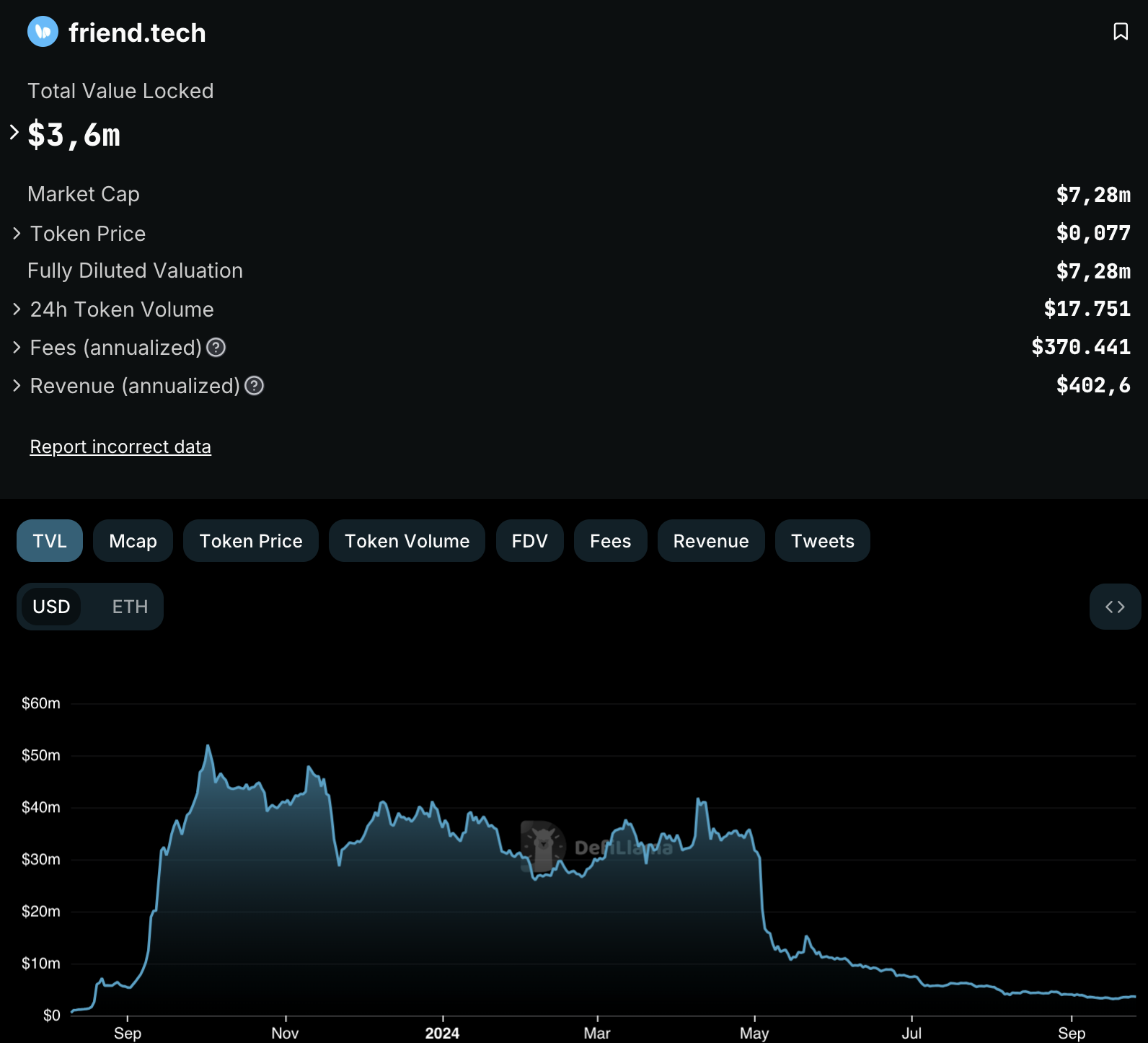Select the Token Volume chart tab

(407, 541)
